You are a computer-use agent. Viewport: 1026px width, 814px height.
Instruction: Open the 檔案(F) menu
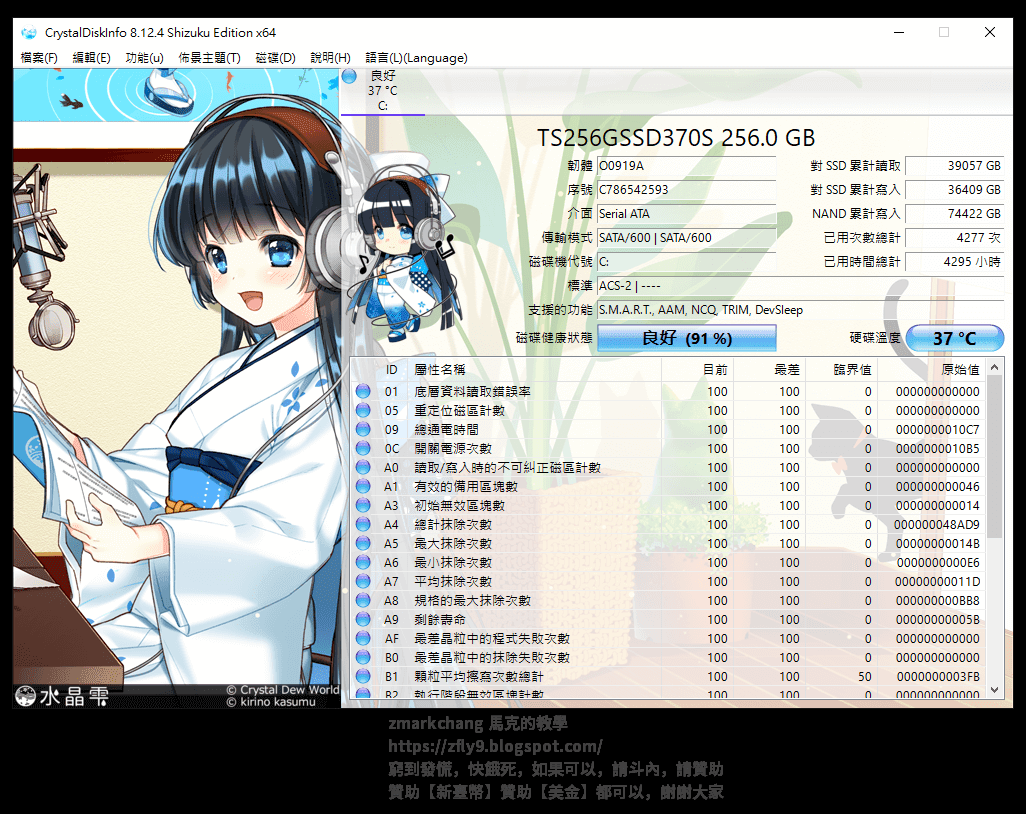(39, 58)
